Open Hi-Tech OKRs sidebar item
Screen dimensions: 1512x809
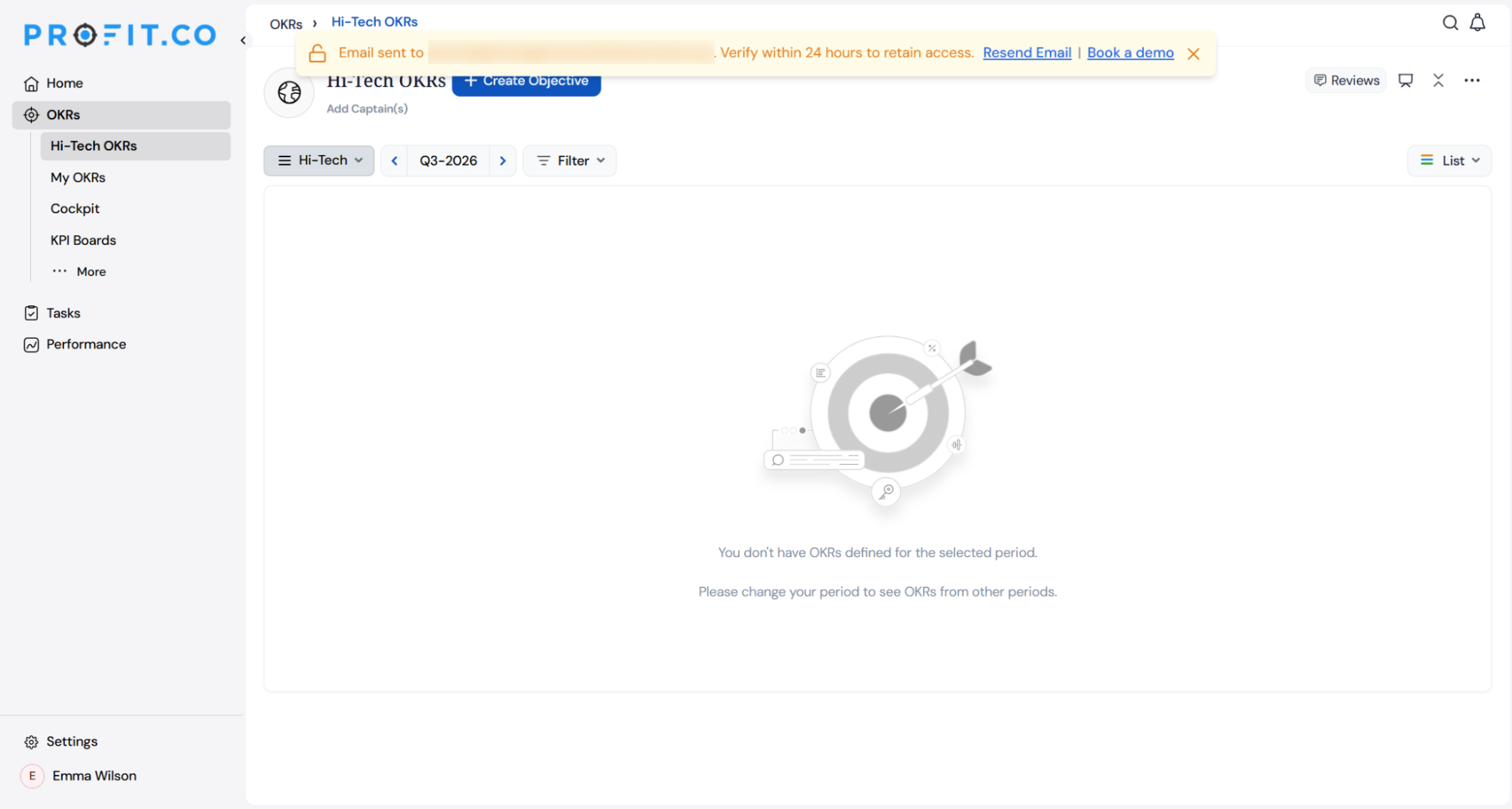click(135, 146)
